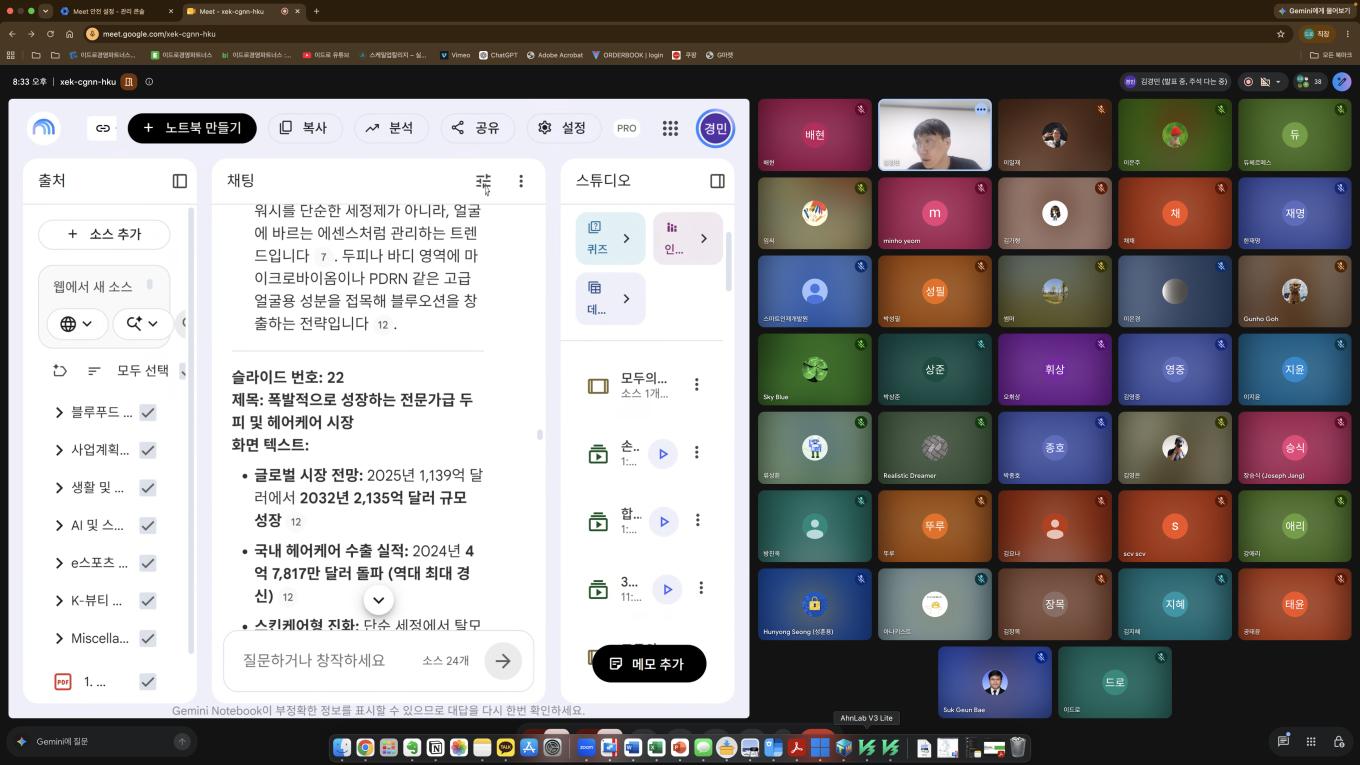Open the 설정 settings button
The width and height of the screenshot is (1360, 765).
(562, 128)
